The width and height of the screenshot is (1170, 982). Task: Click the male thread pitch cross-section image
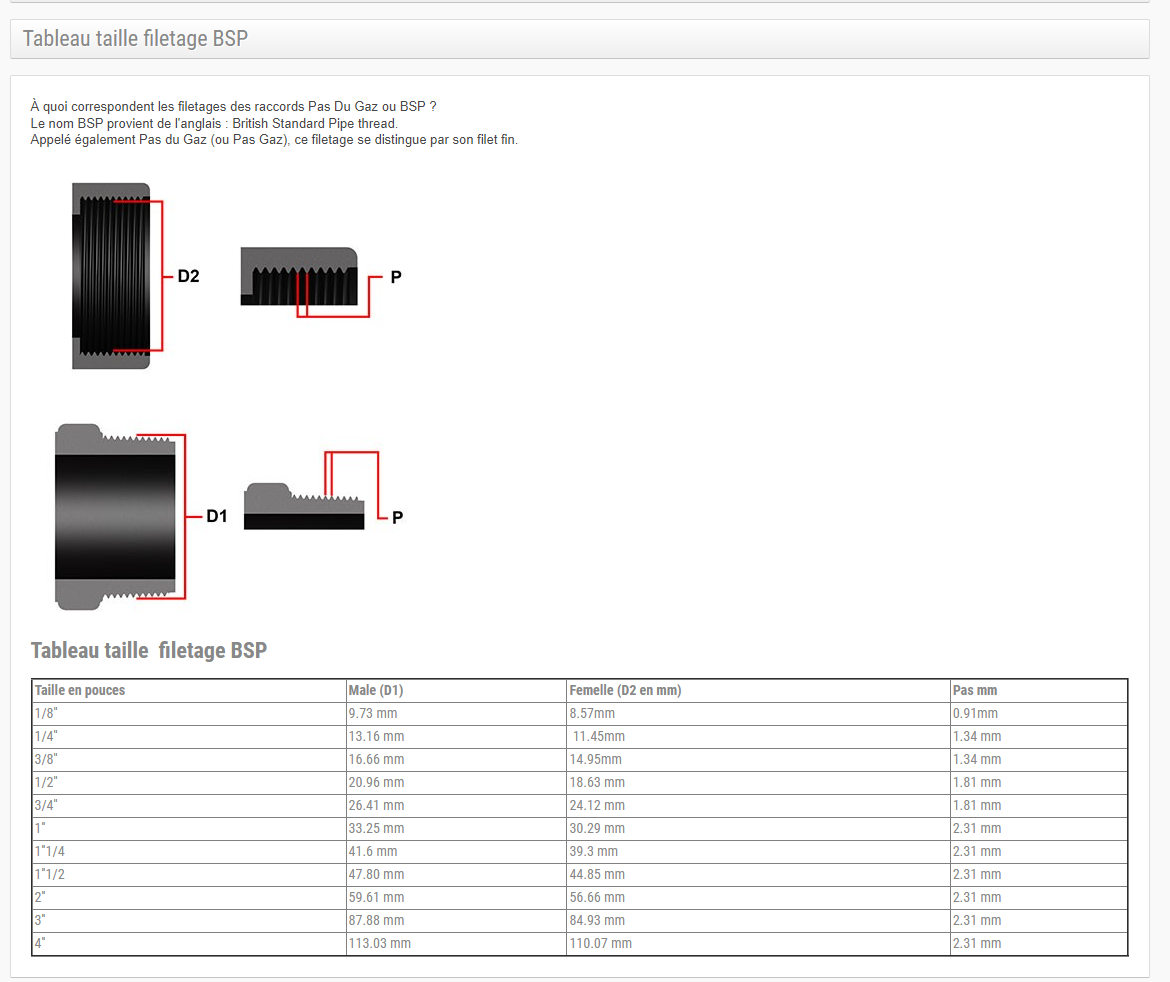304,506
